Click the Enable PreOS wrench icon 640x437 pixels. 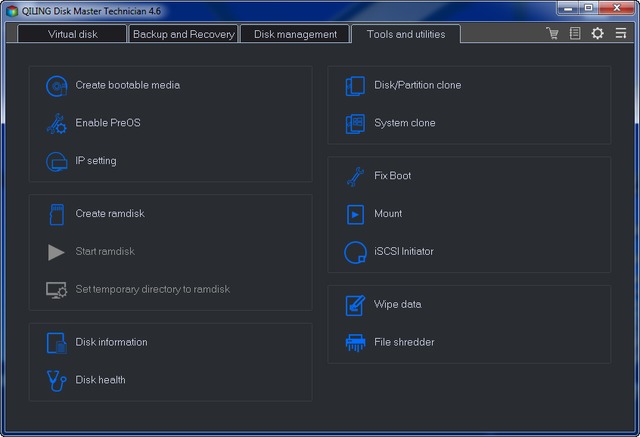click(x=56, y=124)
